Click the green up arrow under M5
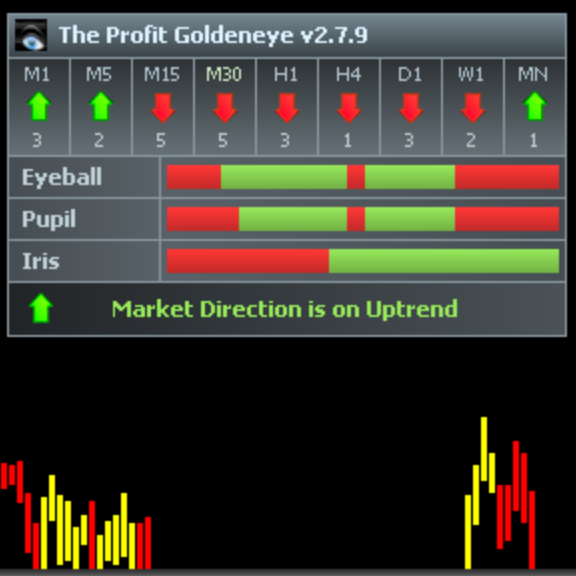Image resolution: width=576 pixels, height=576 pixels. (x=101, y=107)
